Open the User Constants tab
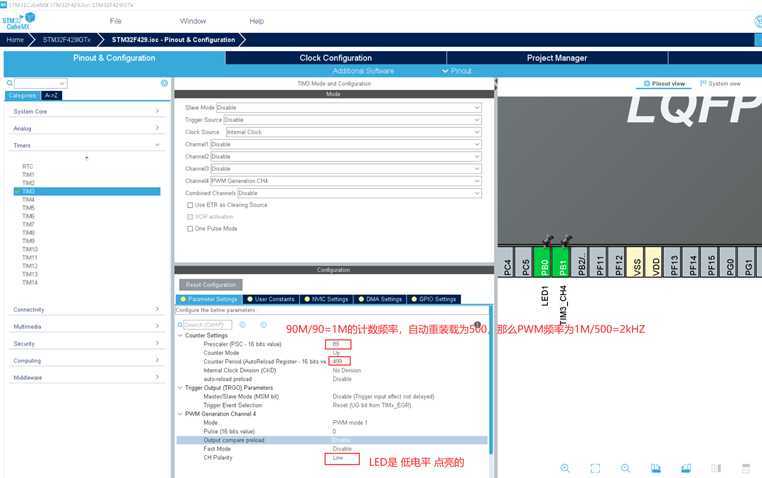Image resolution: width=762 pixels, height=478 pixels. pos(271,299)
